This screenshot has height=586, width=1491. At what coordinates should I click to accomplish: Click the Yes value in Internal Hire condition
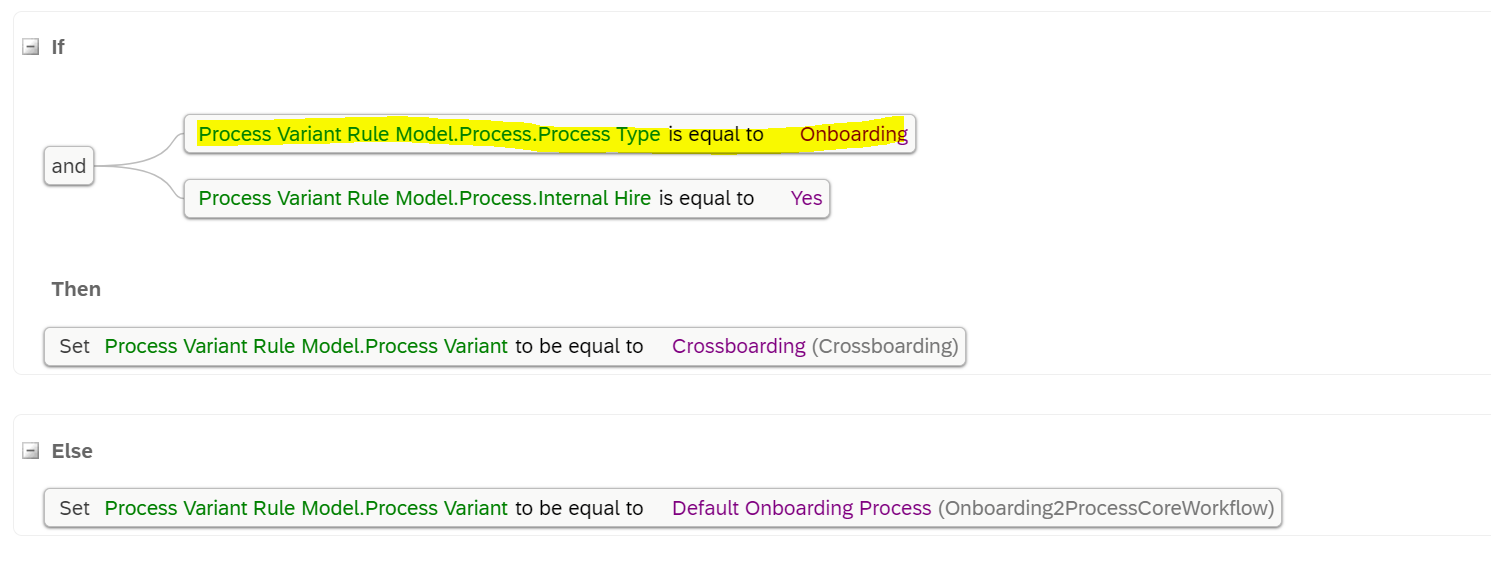pyautogui.click(x=806, y=198)
